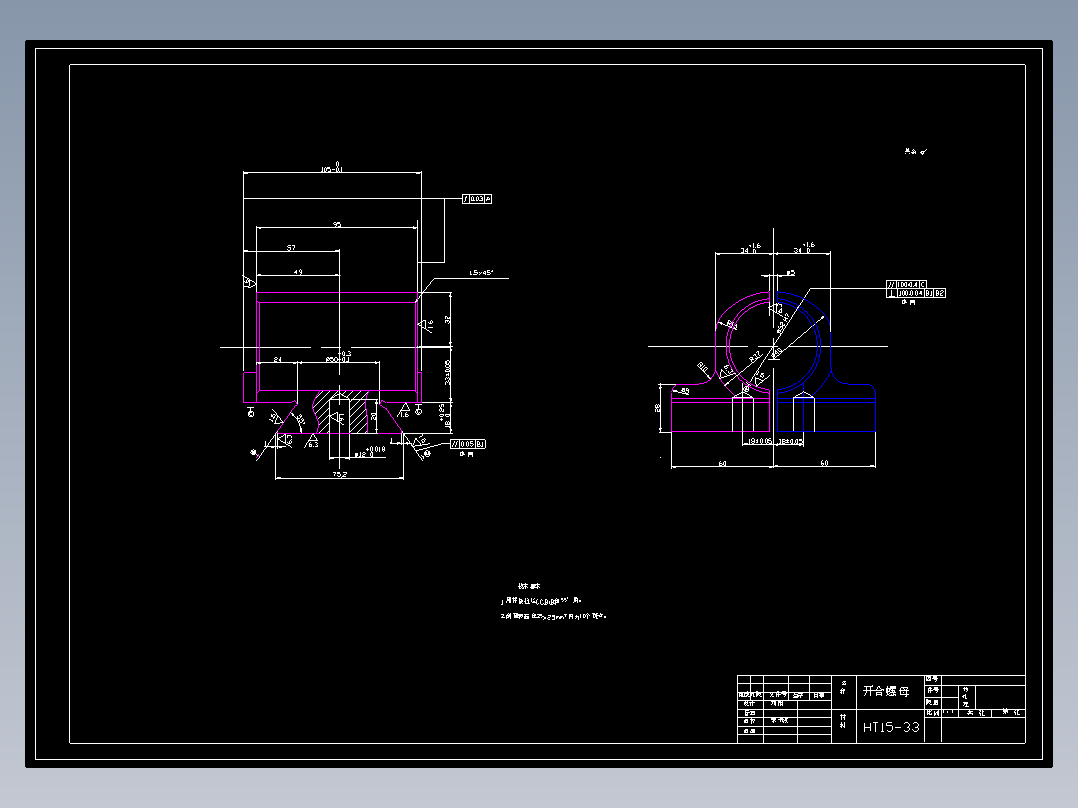
Task: Click the 19±0.05 dimension text
Action: [x=760, y=441]
